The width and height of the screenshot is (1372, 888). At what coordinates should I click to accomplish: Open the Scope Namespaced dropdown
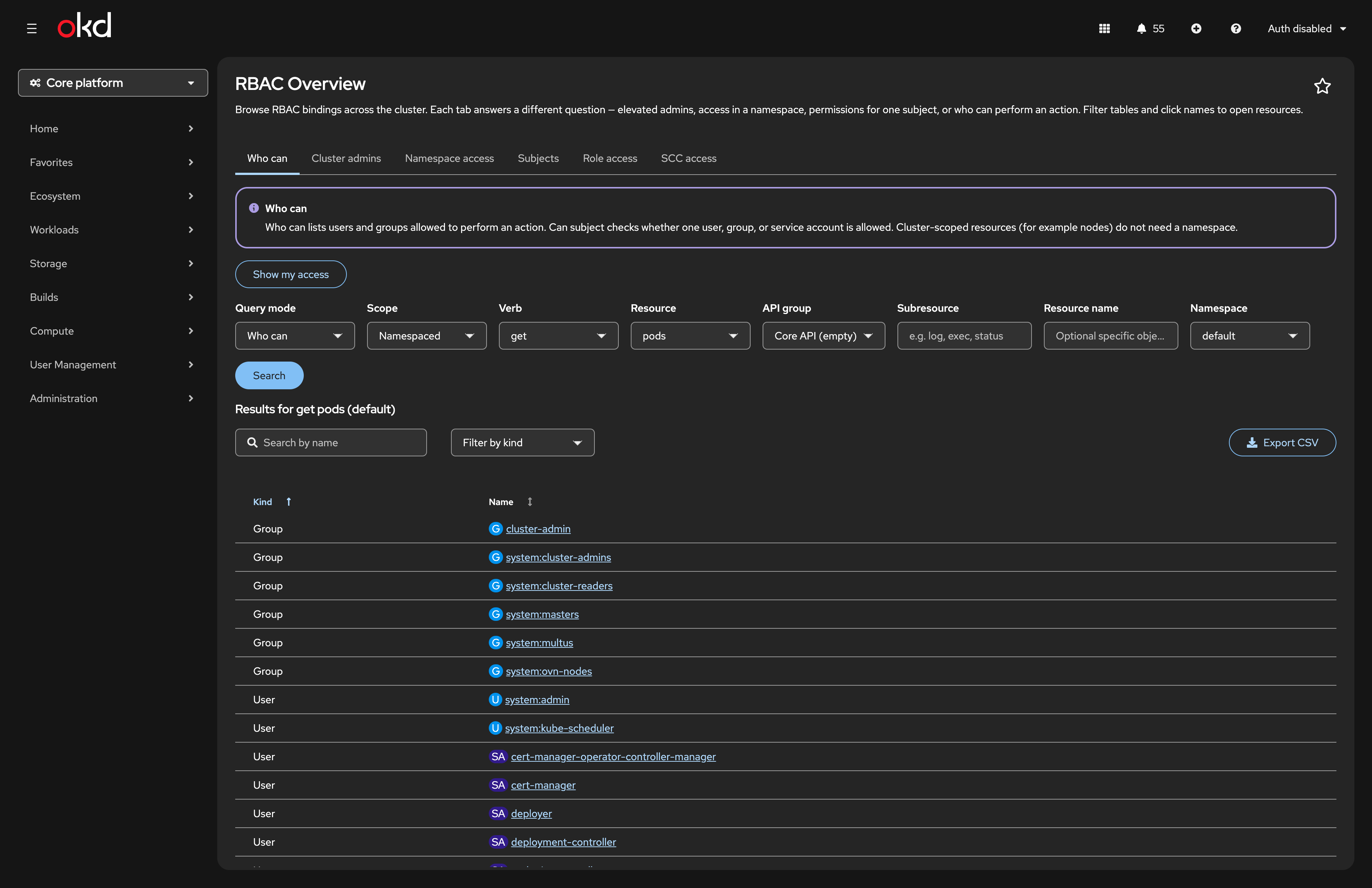[x=427, y=336]
